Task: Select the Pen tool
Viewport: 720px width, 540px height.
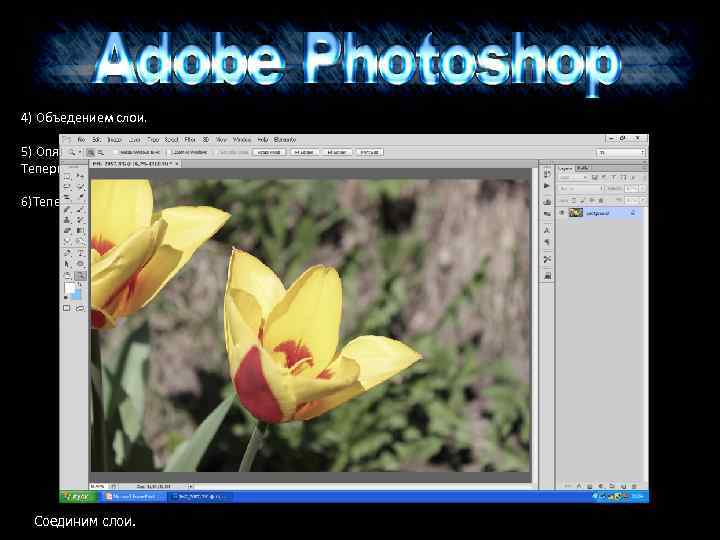Action: click(x=67, y=253)
